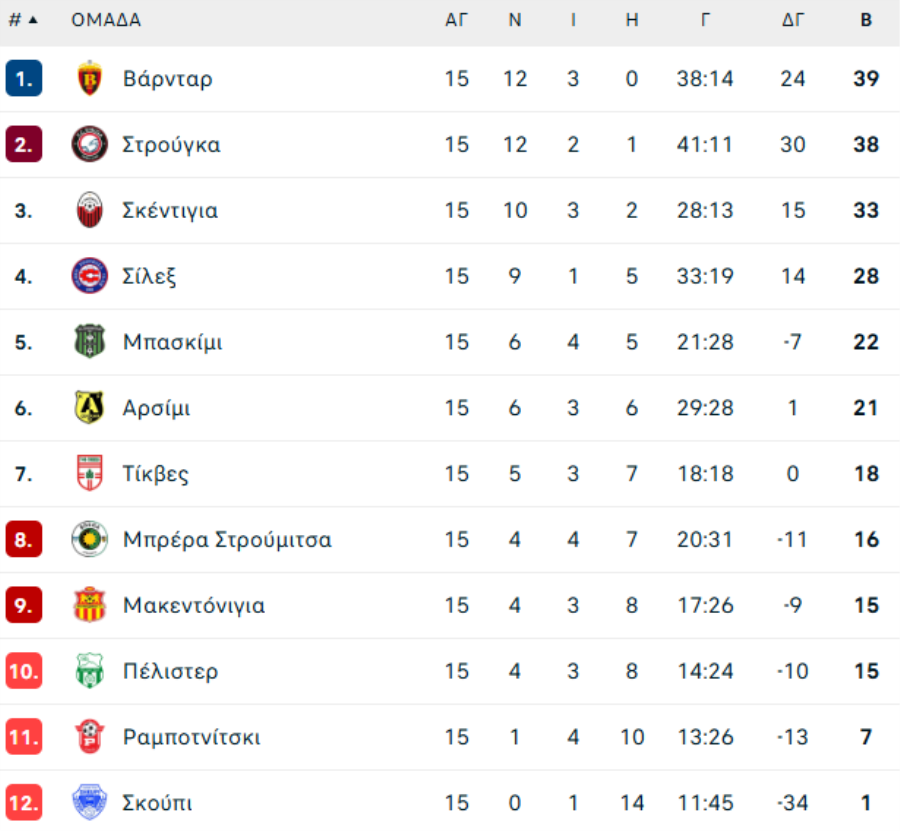Click the Μπασκίμι team logo
Viewport: 900px width, 831px height.
[90, 342]
